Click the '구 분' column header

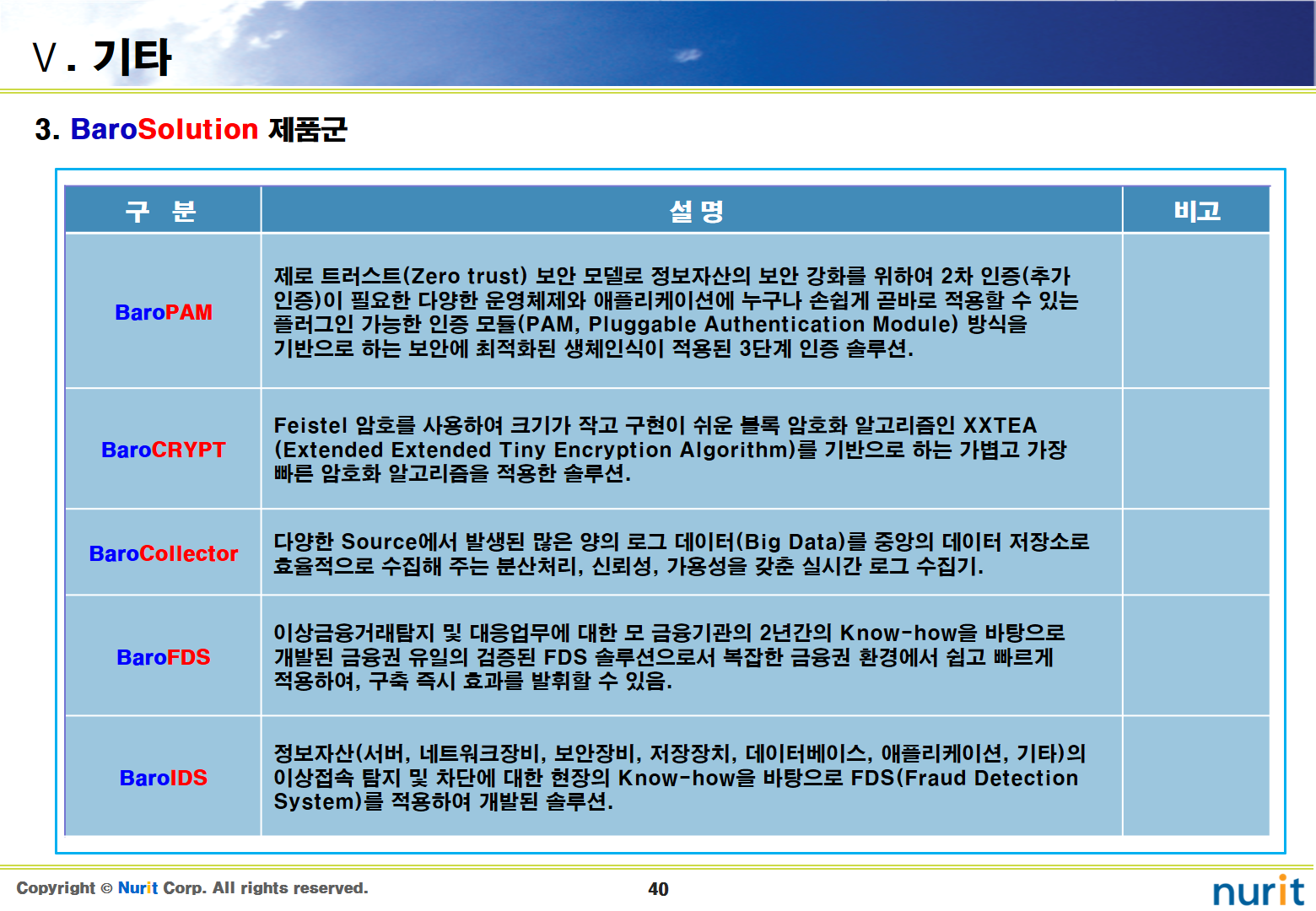tap(163, 210)
